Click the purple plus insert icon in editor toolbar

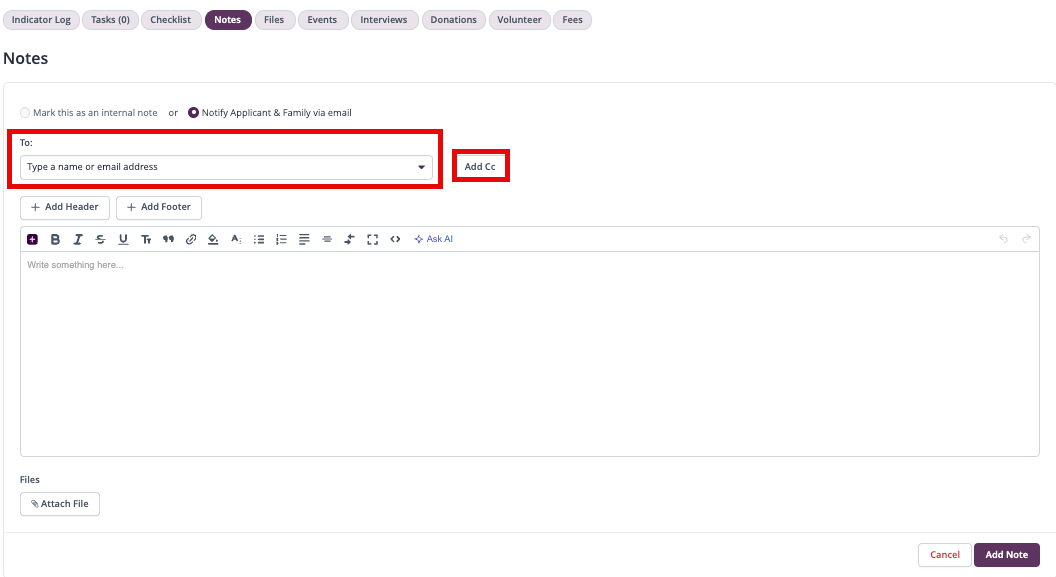click(32, 239)
